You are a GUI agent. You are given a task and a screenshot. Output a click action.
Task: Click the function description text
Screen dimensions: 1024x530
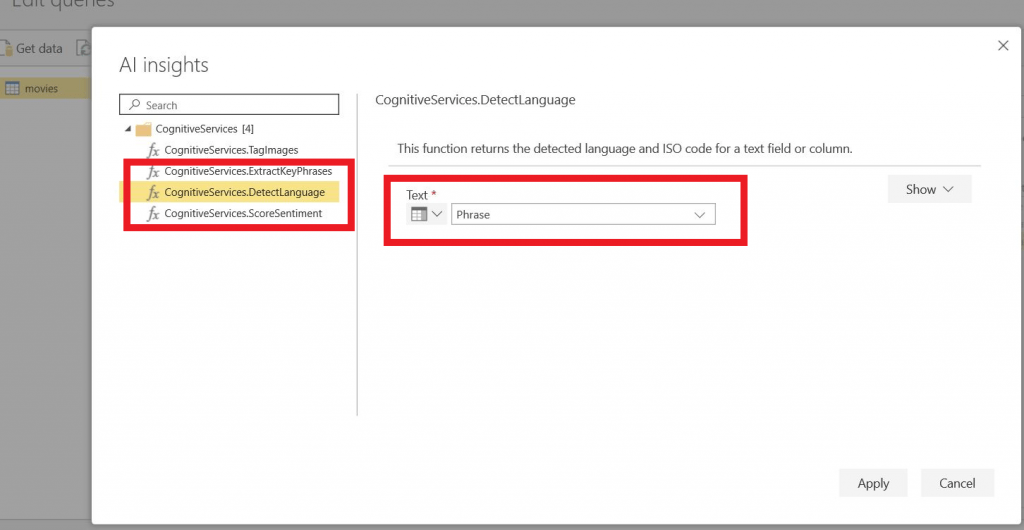point(625,149)
